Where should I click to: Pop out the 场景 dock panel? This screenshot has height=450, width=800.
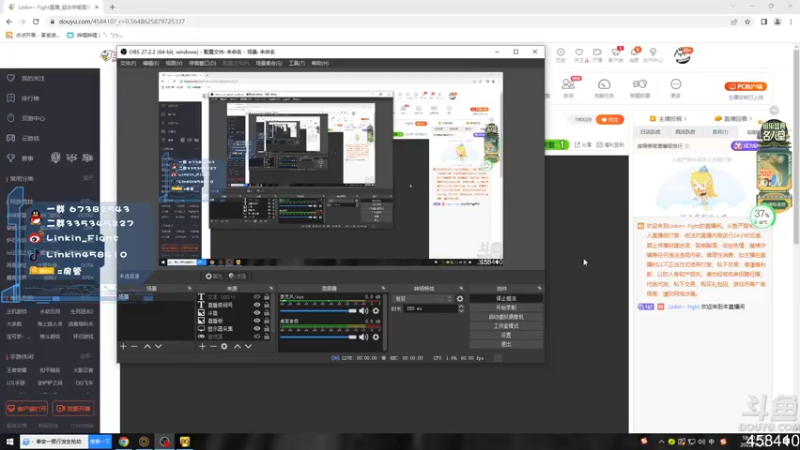point(189,288)
